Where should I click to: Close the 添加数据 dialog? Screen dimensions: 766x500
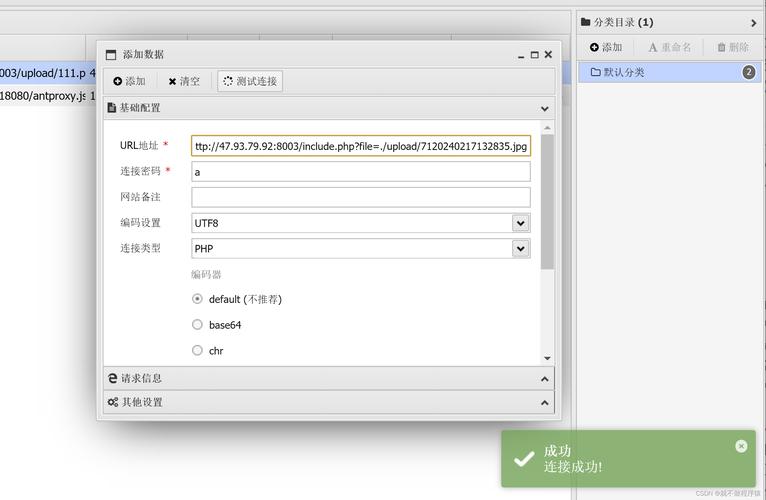[548, 54]
